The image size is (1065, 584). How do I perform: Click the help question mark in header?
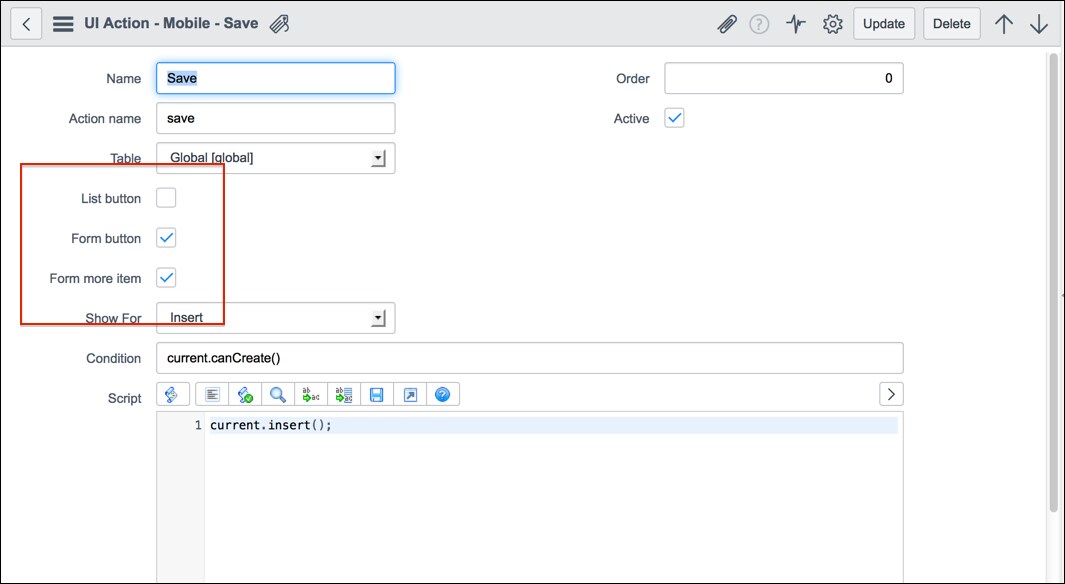pyautogui.click(x=759, y=24)
